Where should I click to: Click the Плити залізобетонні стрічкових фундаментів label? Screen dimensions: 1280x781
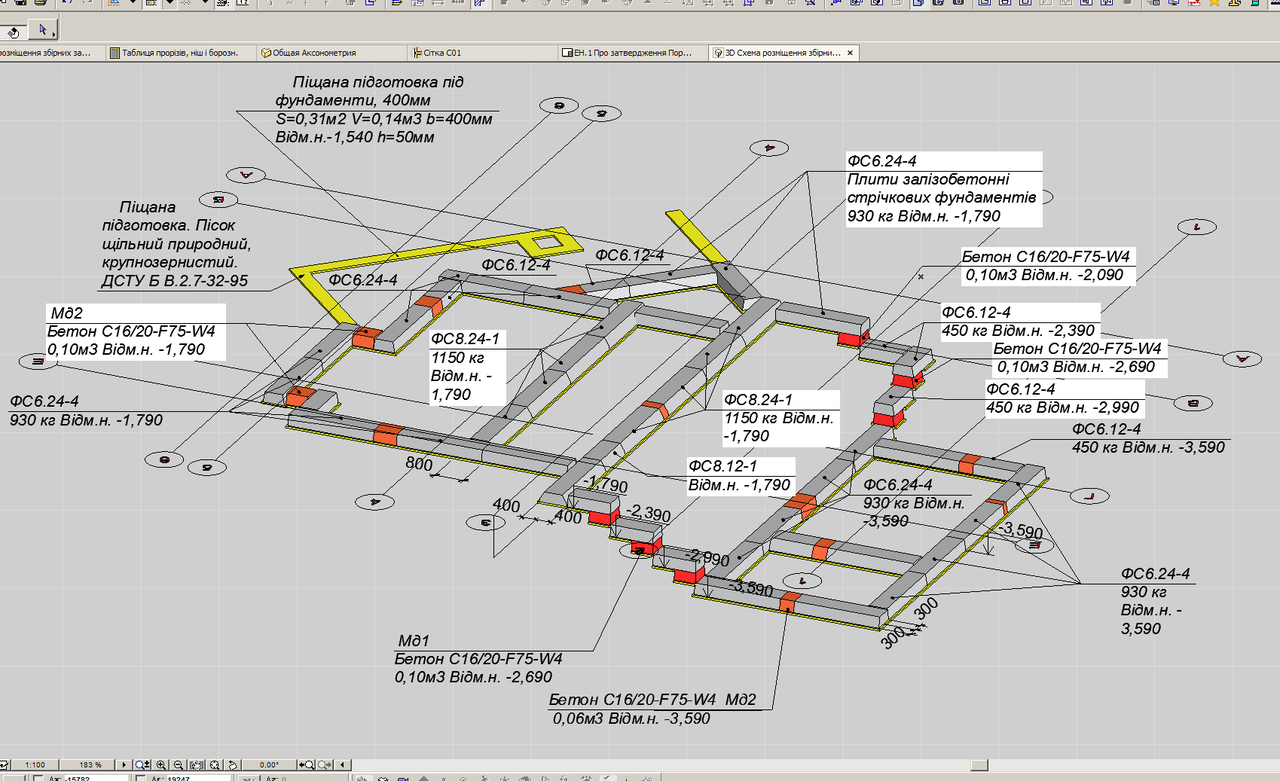[x=941, y=188]
